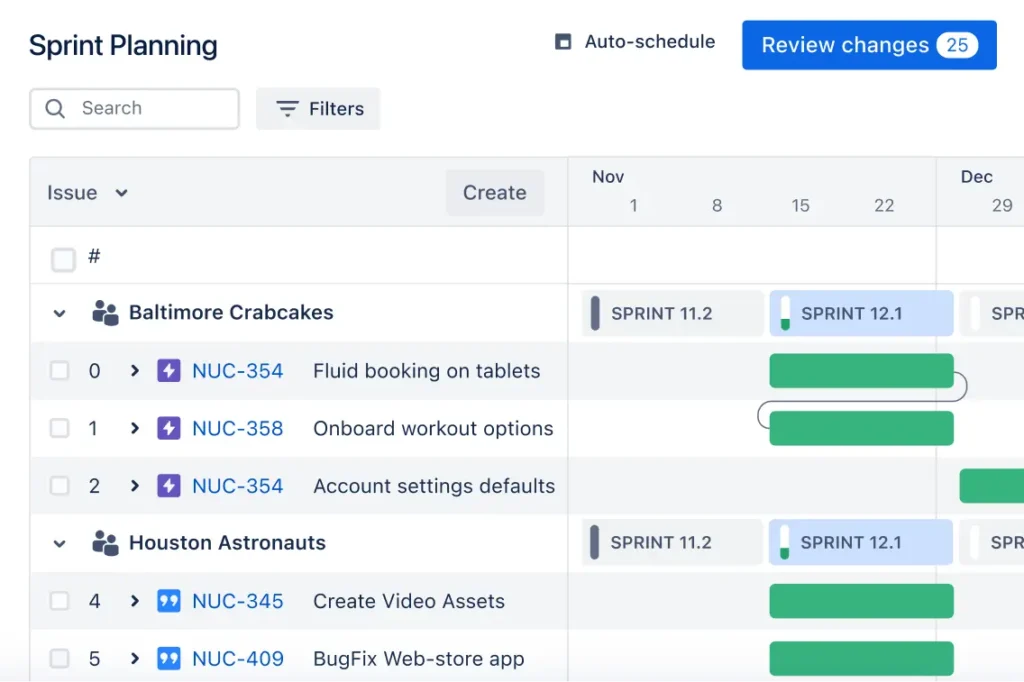This screenshot has height=682, width=1024.
Task: Check the select-all checkbox in the header row
Action: tap(63, 258)
